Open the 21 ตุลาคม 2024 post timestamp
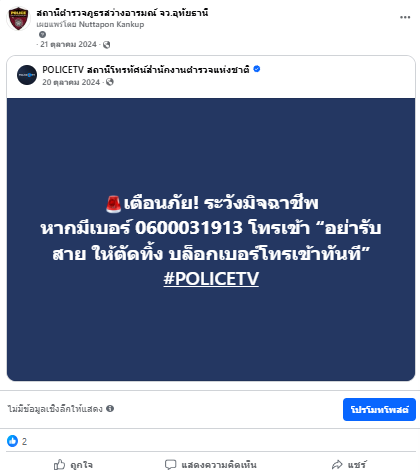Viewport: 420px width, 475px height. 68,44
